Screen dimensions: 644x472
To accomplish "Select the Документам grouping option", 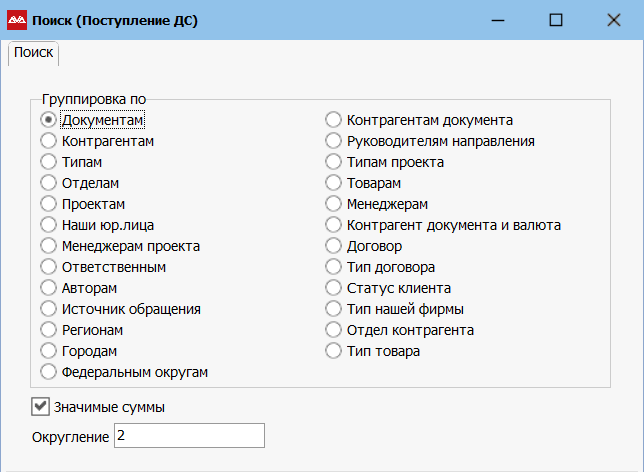I will coord(48,120).
